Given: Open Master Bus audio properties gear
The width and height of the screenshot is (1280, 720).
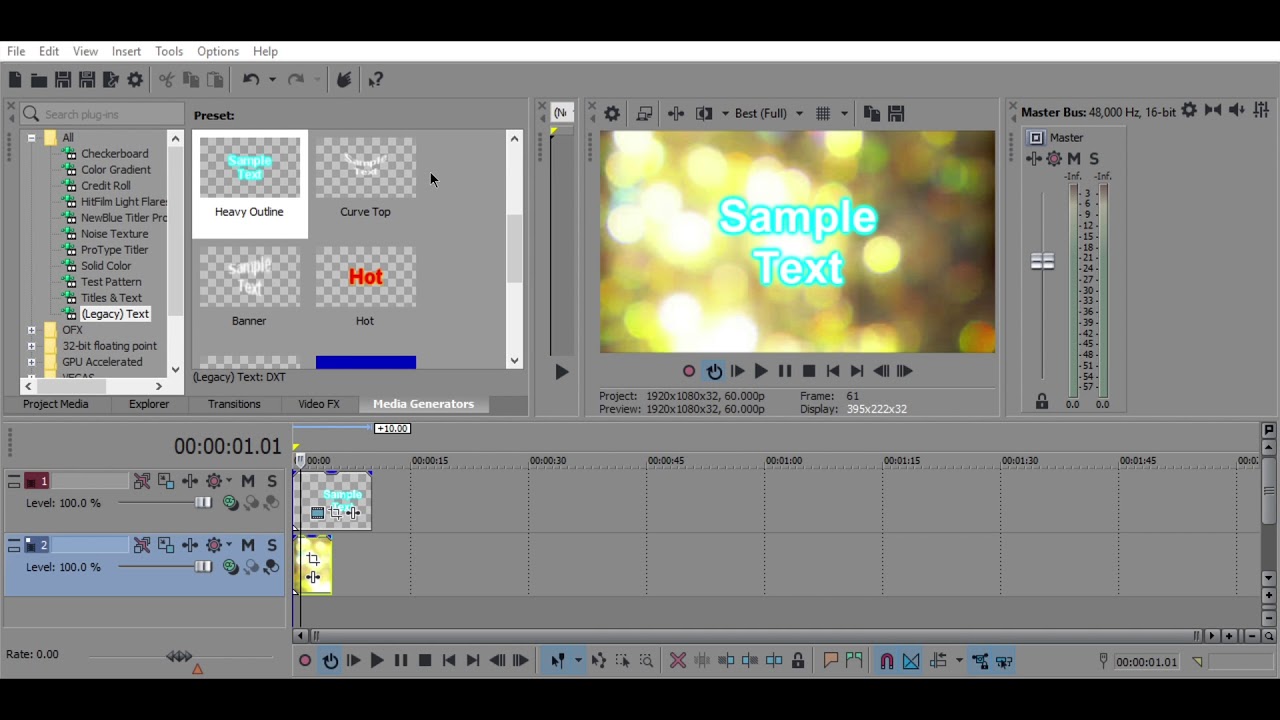Looking at the screenshot, I should coord(1189,111).
